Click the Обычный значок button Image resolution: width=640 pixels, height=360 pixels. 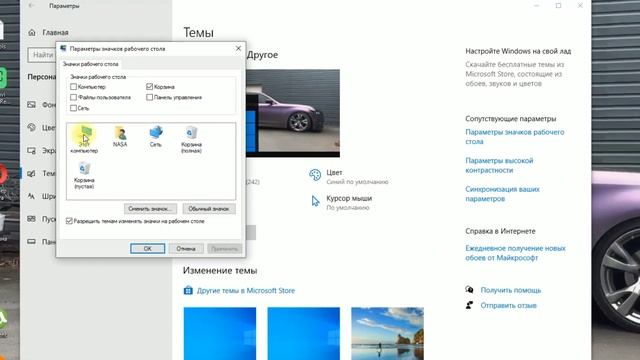point(209,209)
